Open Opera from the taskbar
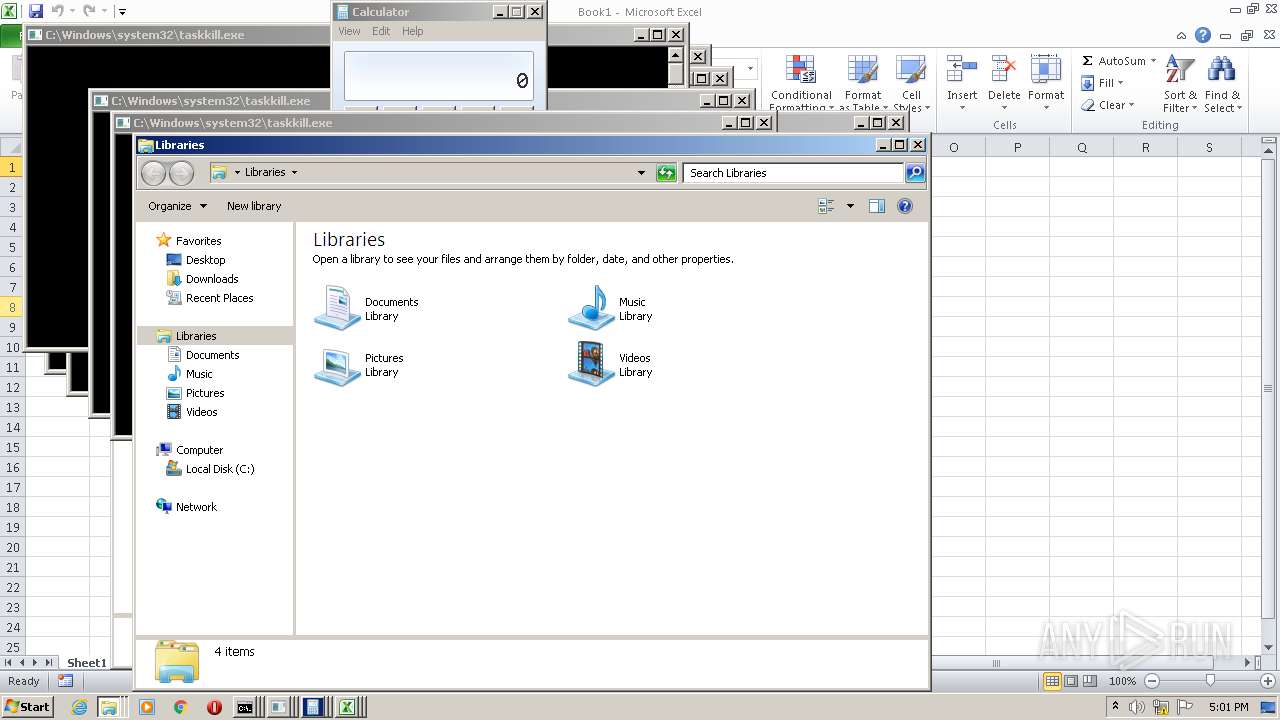 pyautogui.click(x=214, y=707)
